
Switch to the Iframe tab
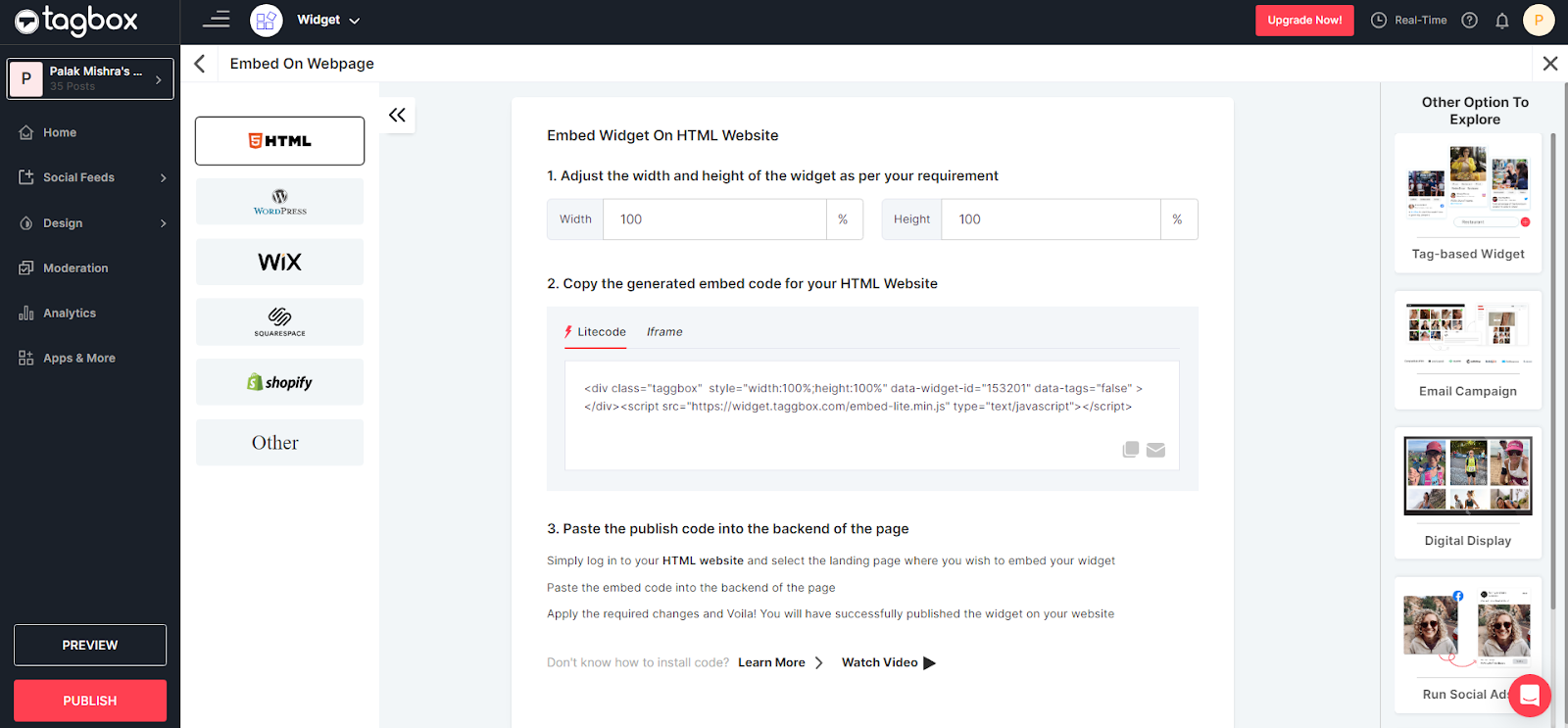pos(664,332)
